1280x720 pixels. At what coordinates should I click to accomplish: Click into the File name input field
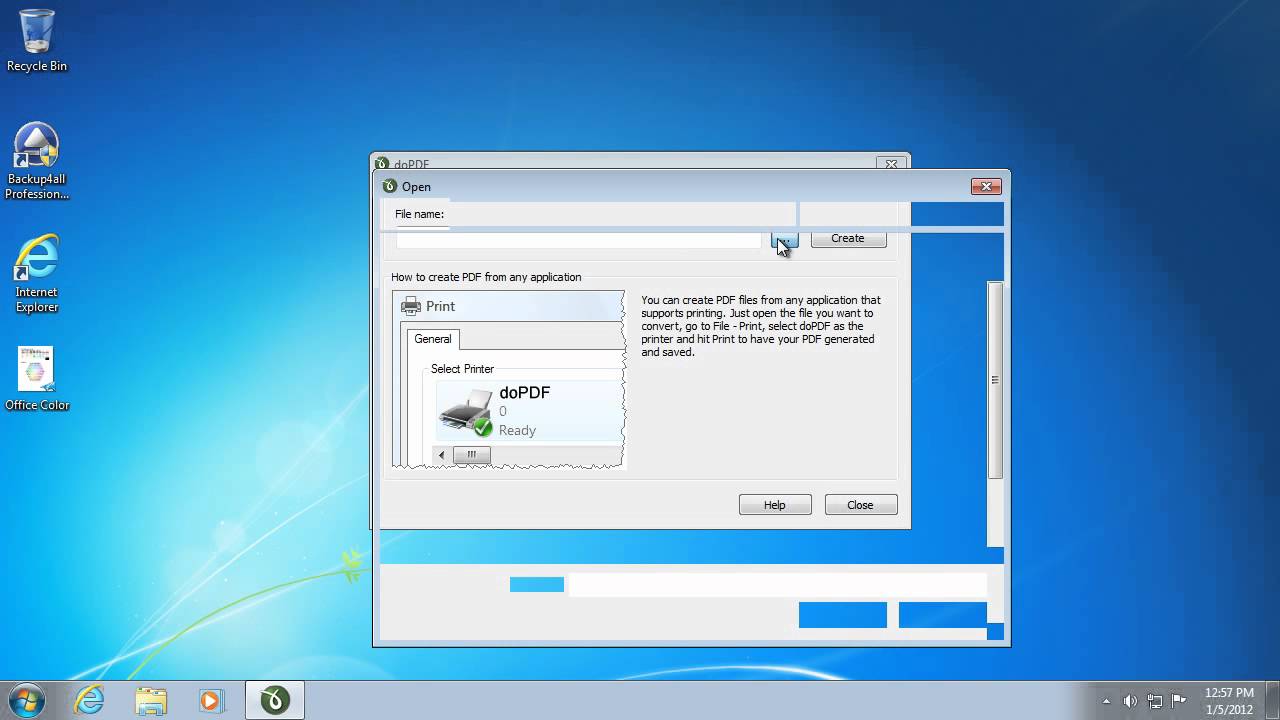pos(579,240)
